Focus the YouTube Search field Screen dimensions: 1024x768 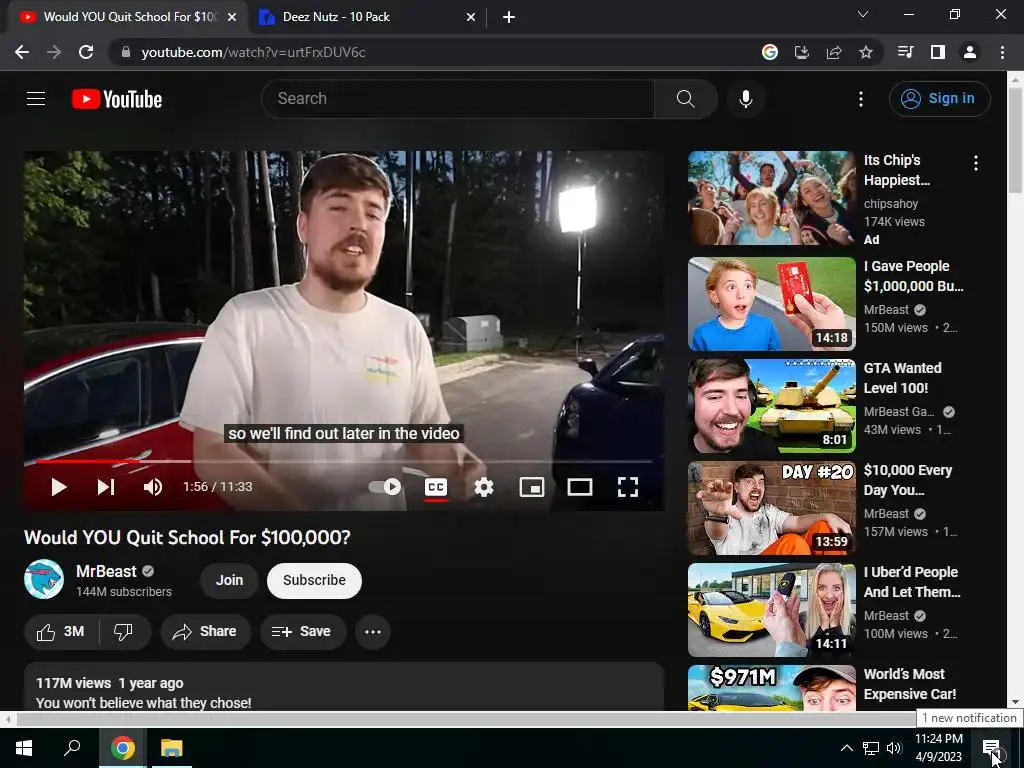457,99
